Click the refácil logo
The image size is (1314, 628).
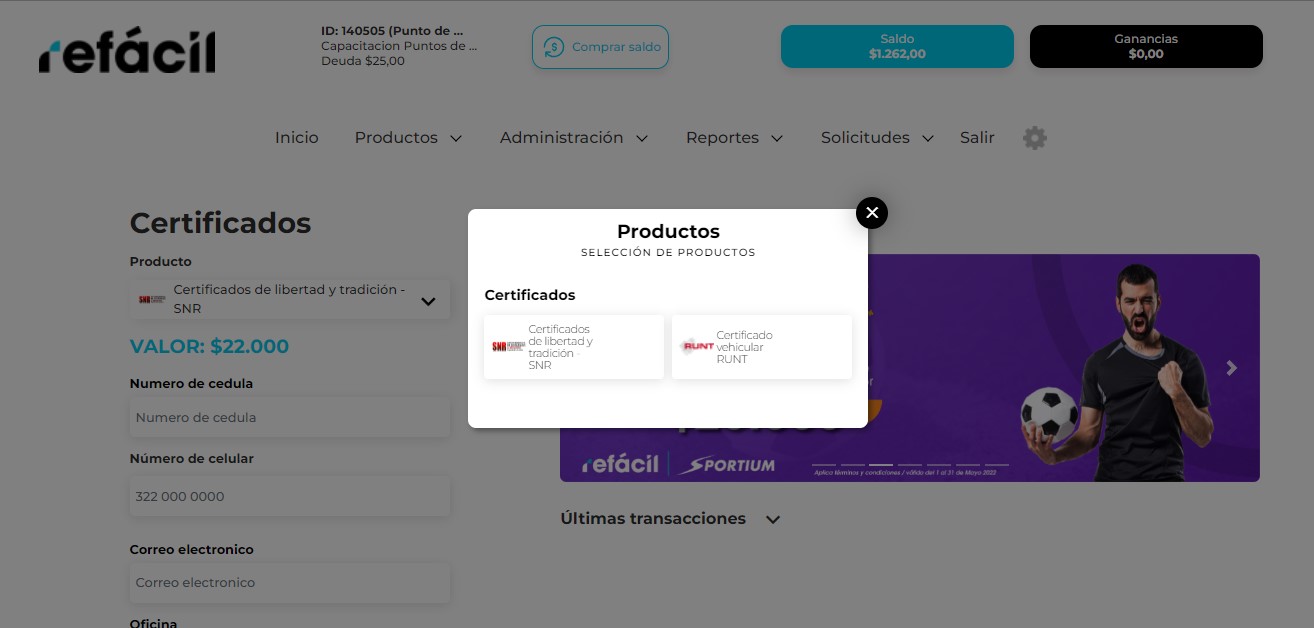click(x=127, y=50)
